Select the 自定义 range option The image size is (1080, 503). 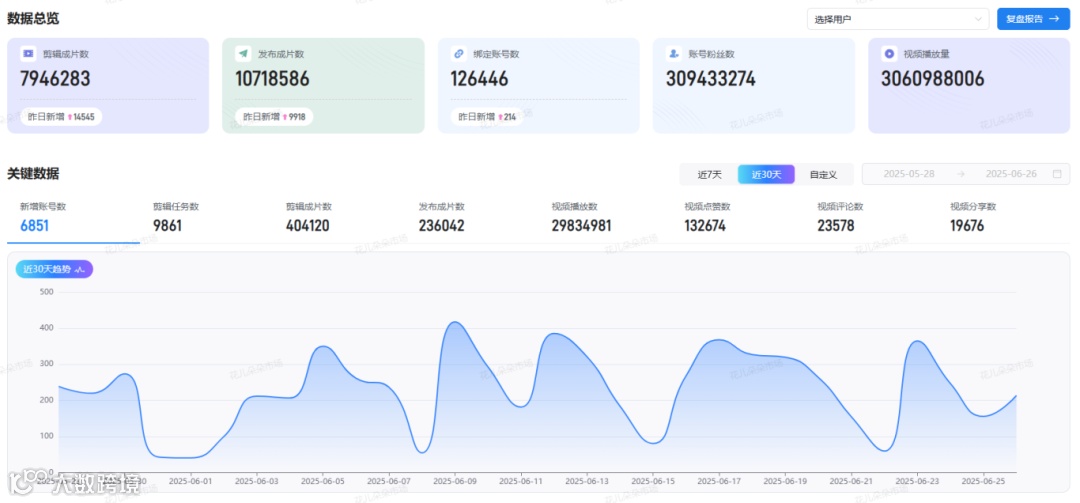[x=823, y=174]
